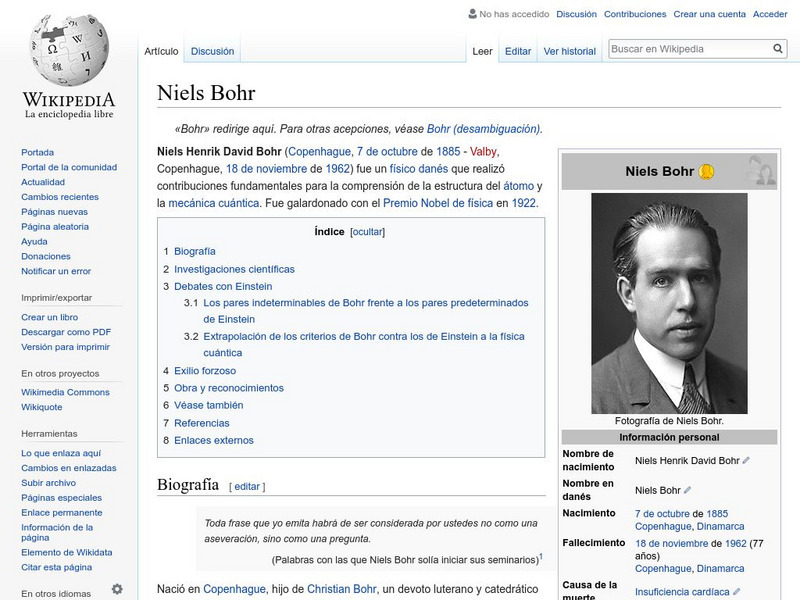Click Citar esta página
This screenshot has width=800, height=600.
[57, 567]
